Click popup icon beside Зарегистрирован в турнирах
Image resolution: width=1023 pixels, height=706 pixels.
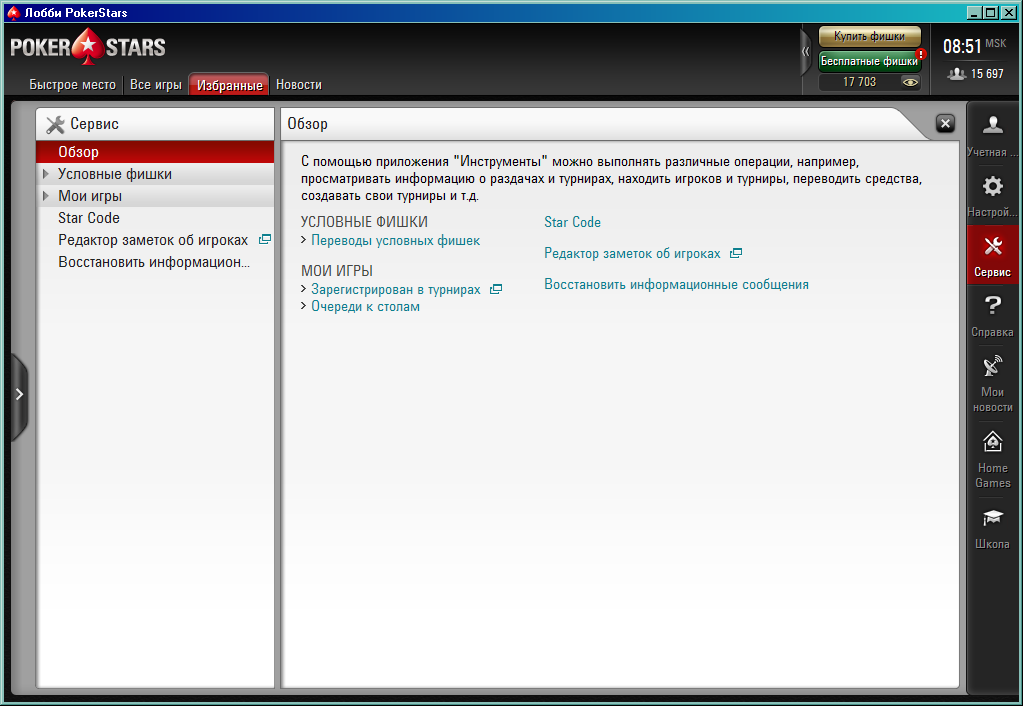(496, 289)
